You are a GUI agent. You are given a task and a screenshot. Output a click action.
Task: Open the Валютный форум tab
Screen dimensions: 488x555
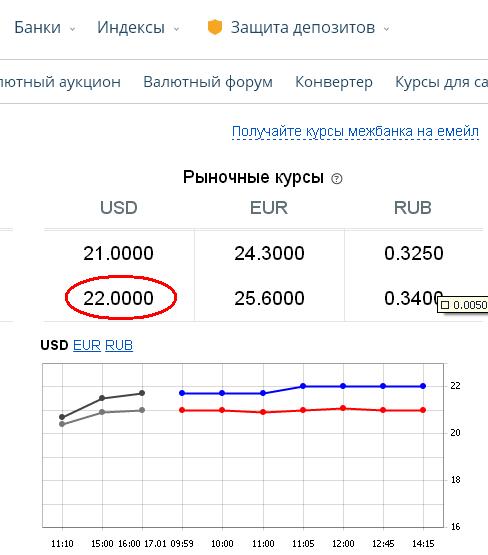click(208, 82)
